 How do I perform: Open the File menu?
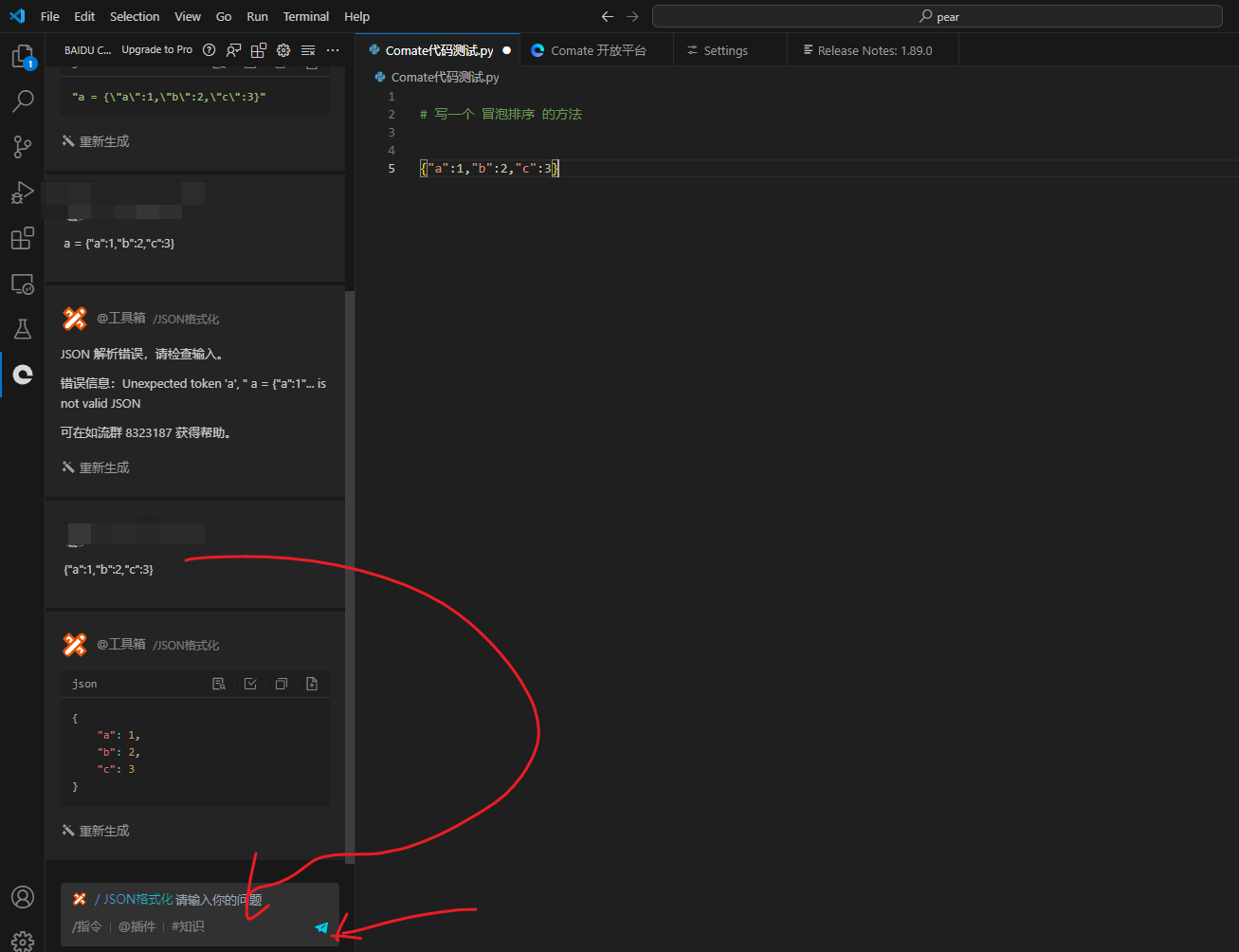click(50, 16)
